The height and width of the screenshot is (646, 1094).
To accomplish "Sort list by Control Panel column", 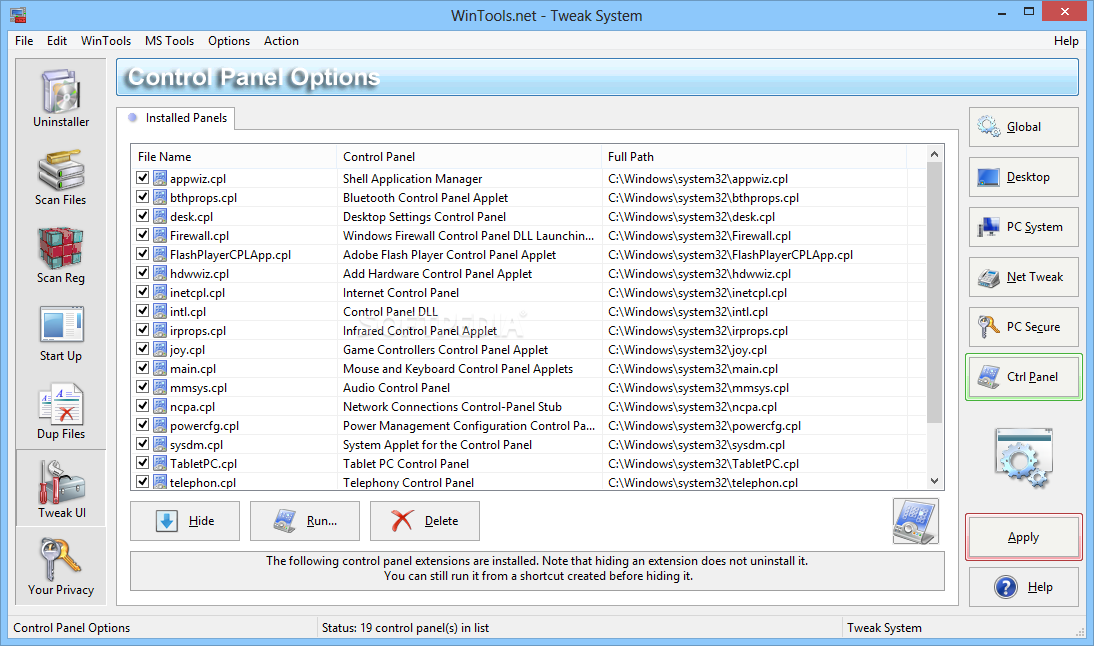I will (x=469, y=157).
